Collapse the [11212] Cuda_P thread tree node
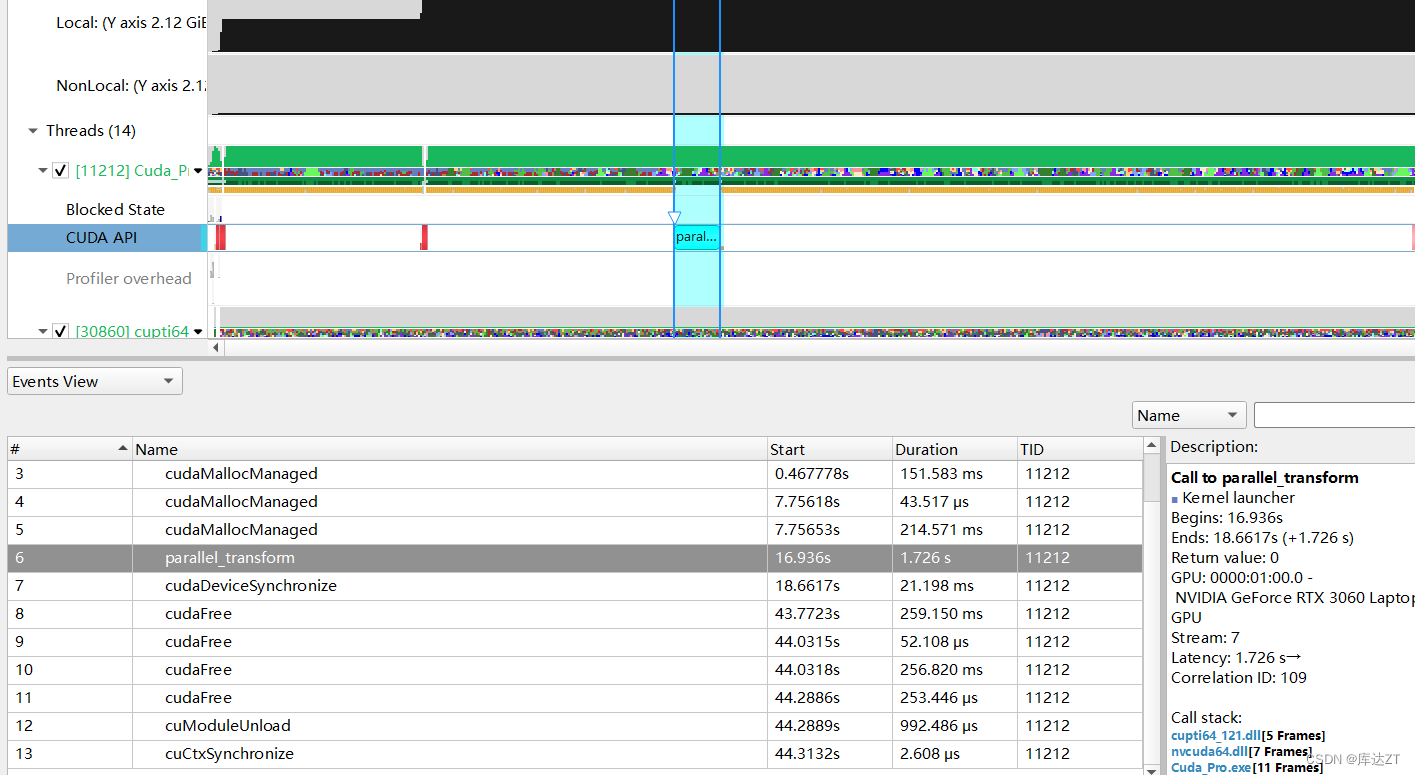This screenshot has height=775, width=1415. 43,171
